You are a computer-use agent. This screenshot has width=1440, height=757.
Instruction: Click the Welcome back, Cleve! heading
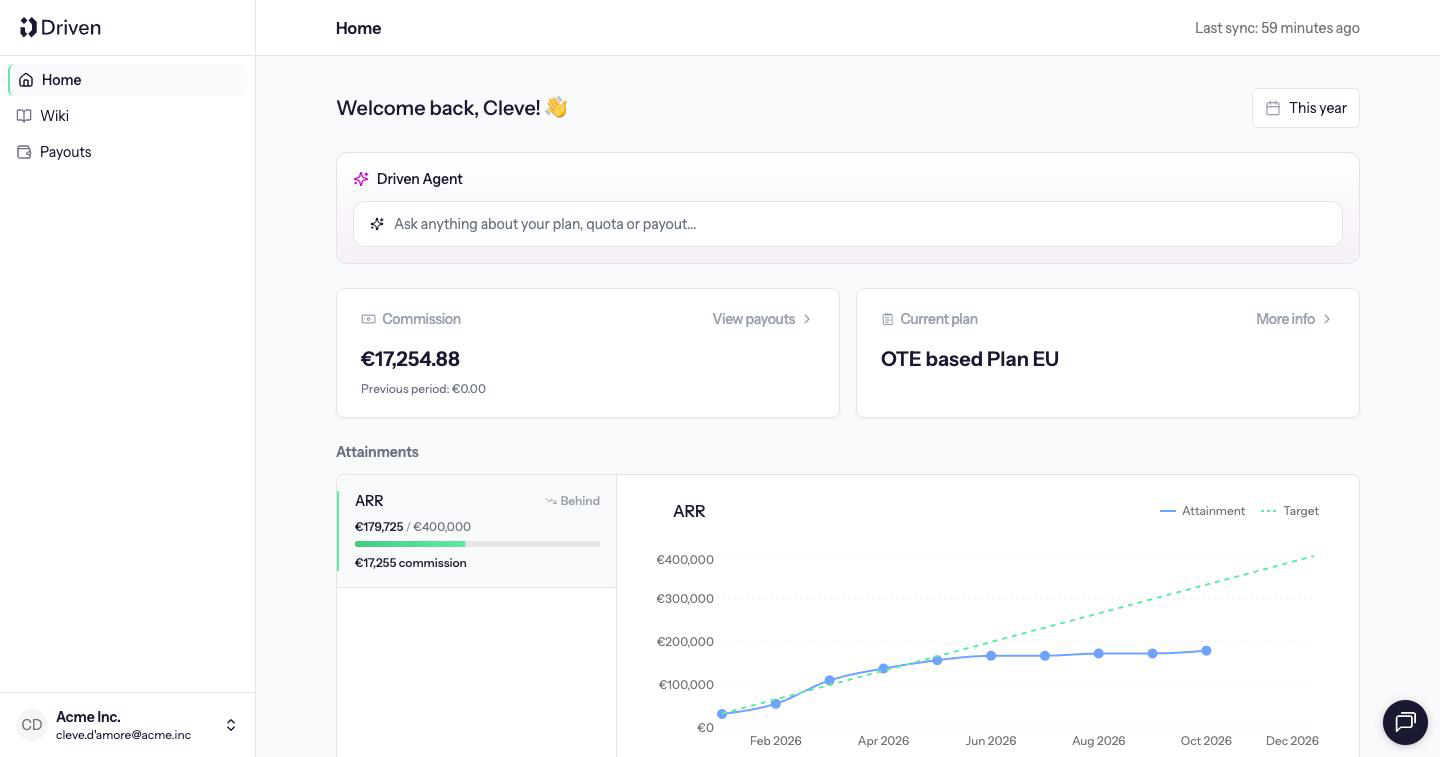click(x=452, y=108)
